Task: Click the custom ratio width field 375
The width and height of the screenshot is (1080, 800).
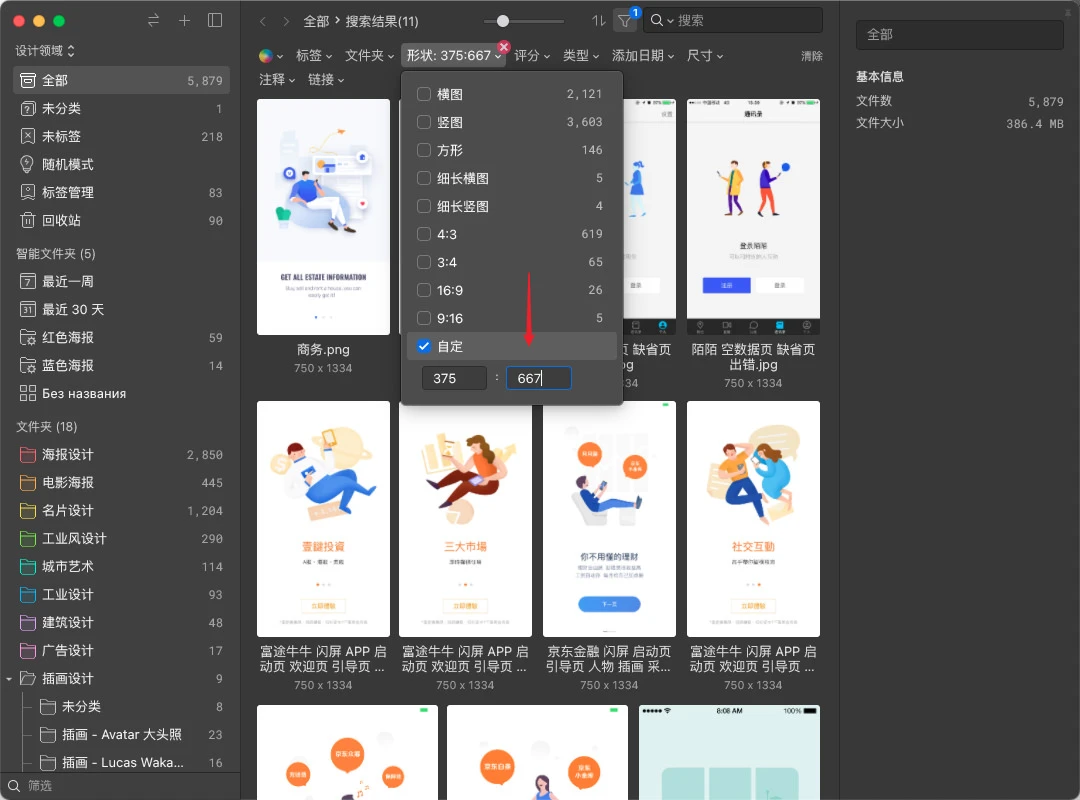Action: tap(454, 378)
